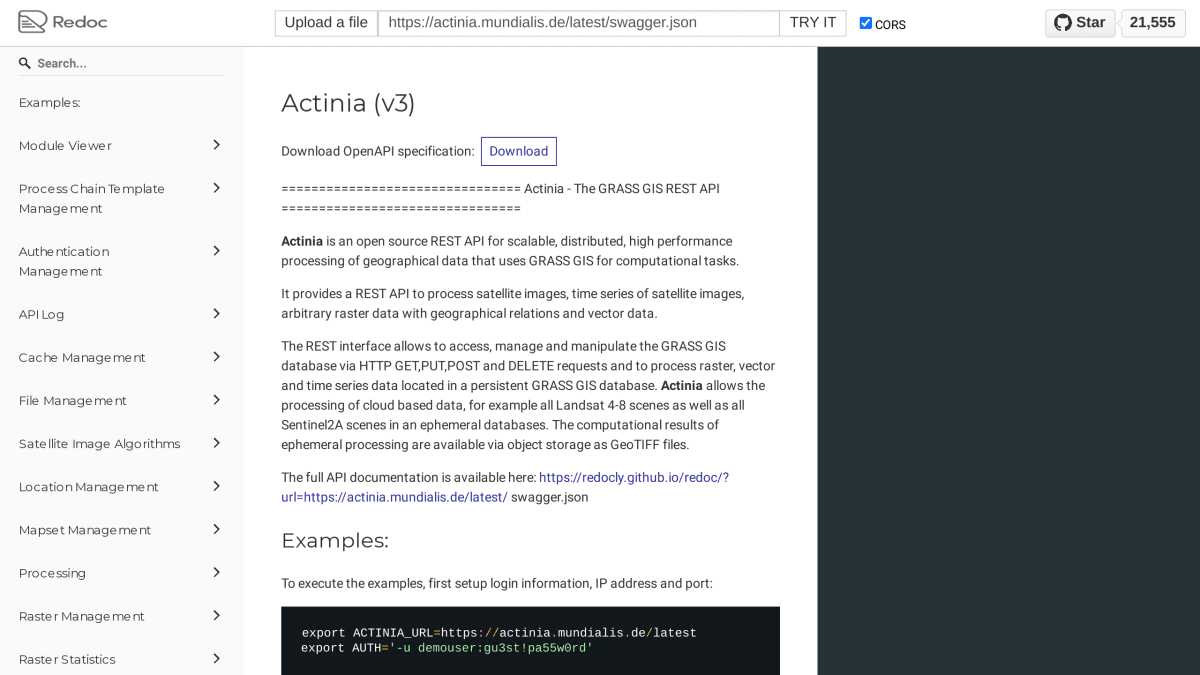Click the search magnifier icon

click(x=25, y=63)
